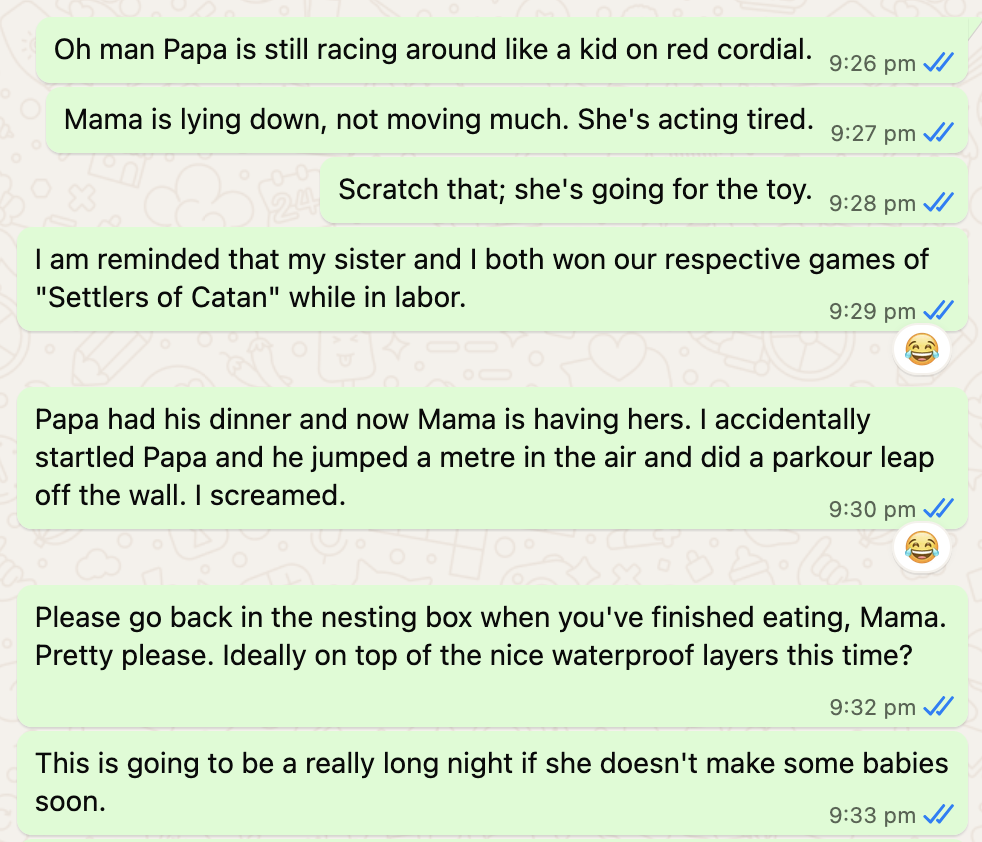Screen dimensions: 982x842
Task: Click the 9:33 pm timestamp on last message
Action: point(872,815)
